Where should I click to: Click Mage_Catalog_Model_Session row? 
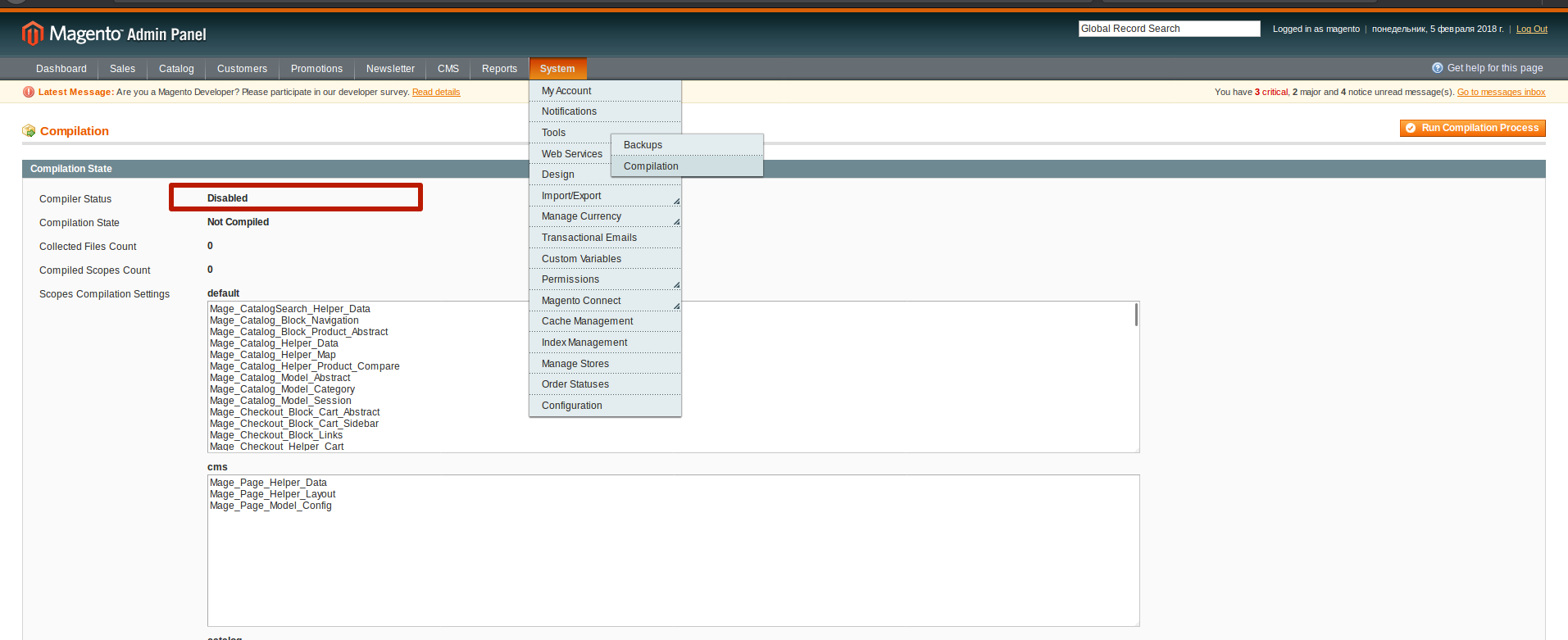tap(280, 401)
